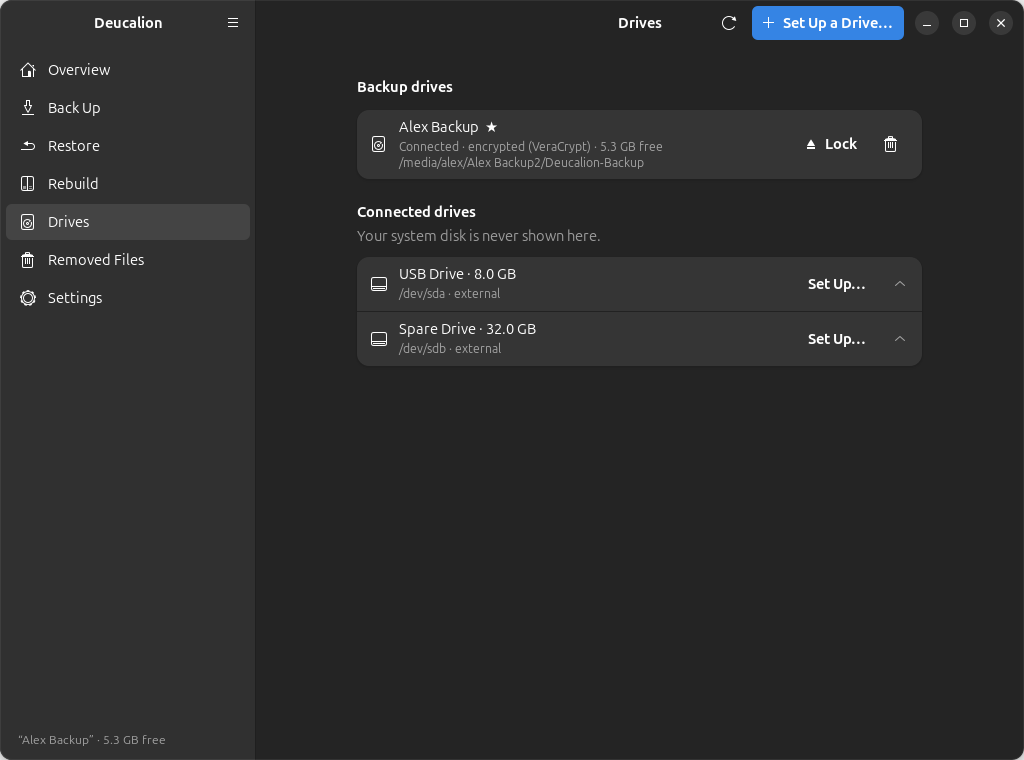
Task: Click the /dev/sdb · external text
Action: coord(450,349)
